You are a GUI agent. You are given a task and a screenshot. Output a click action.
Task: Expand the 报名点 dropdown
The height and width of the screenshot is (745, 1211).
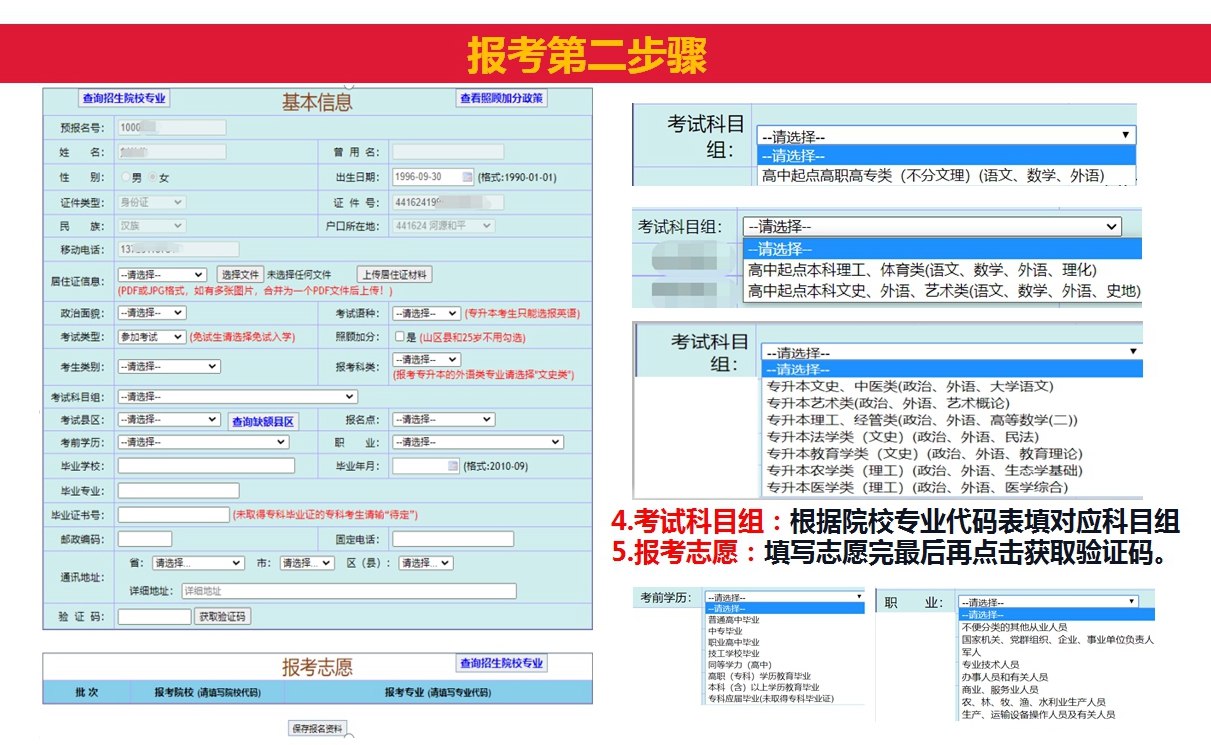click(443, 420)
